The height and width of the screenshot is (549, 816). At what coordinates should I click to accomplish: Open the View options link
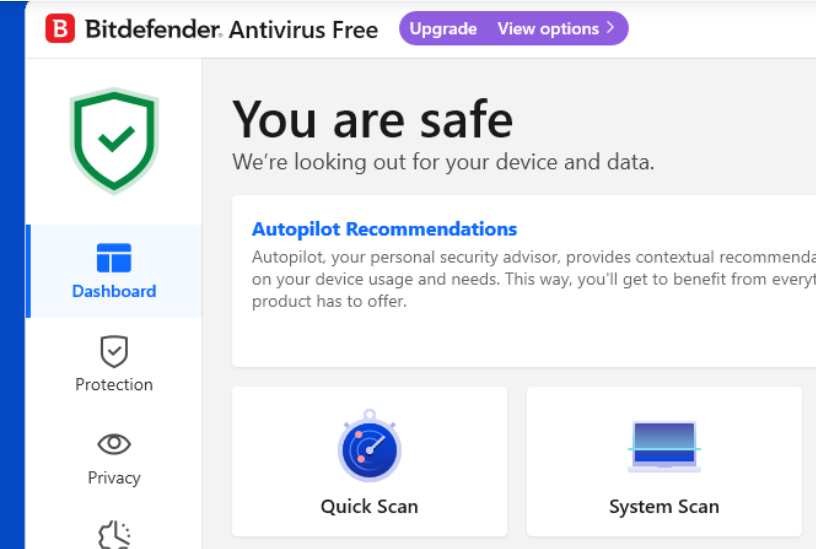[548, 29]
